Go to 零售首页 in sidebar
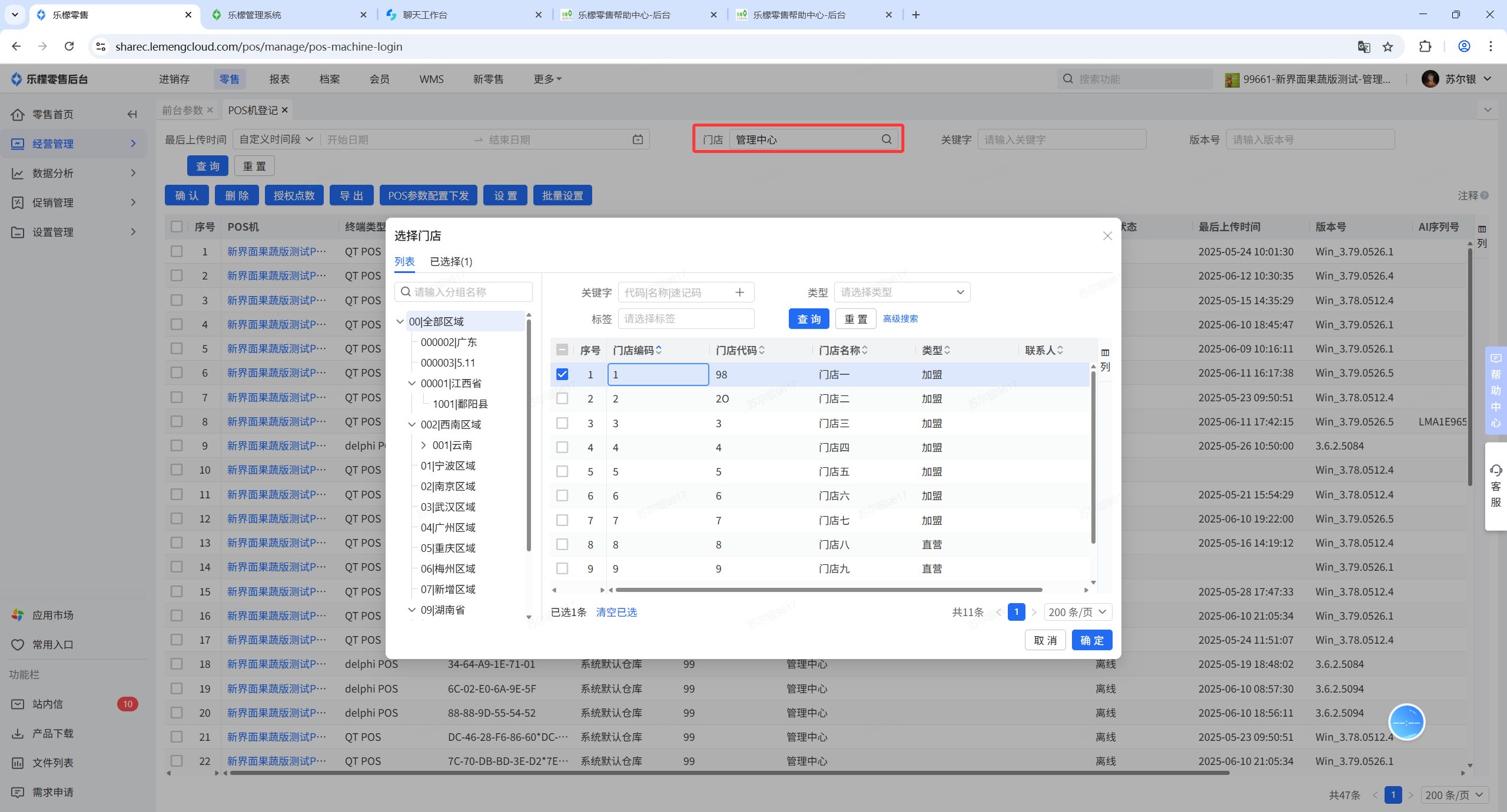The height and width of the screenshot is (812, 1507). (x=53, y=114)
